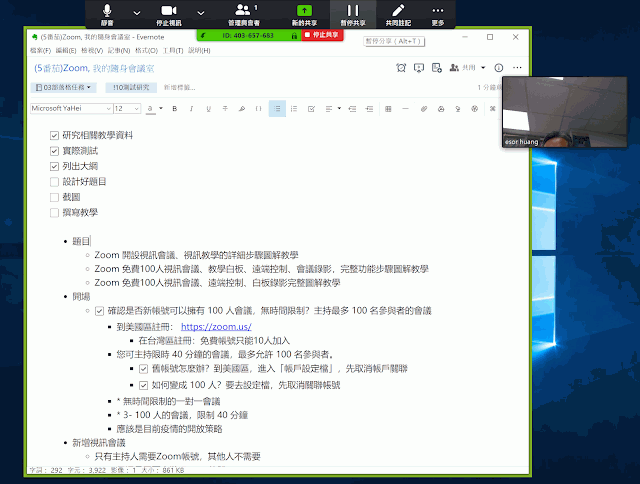Stop video using the camera icon
The height and width of the screenshot is (484, 640).
point(169,15)
